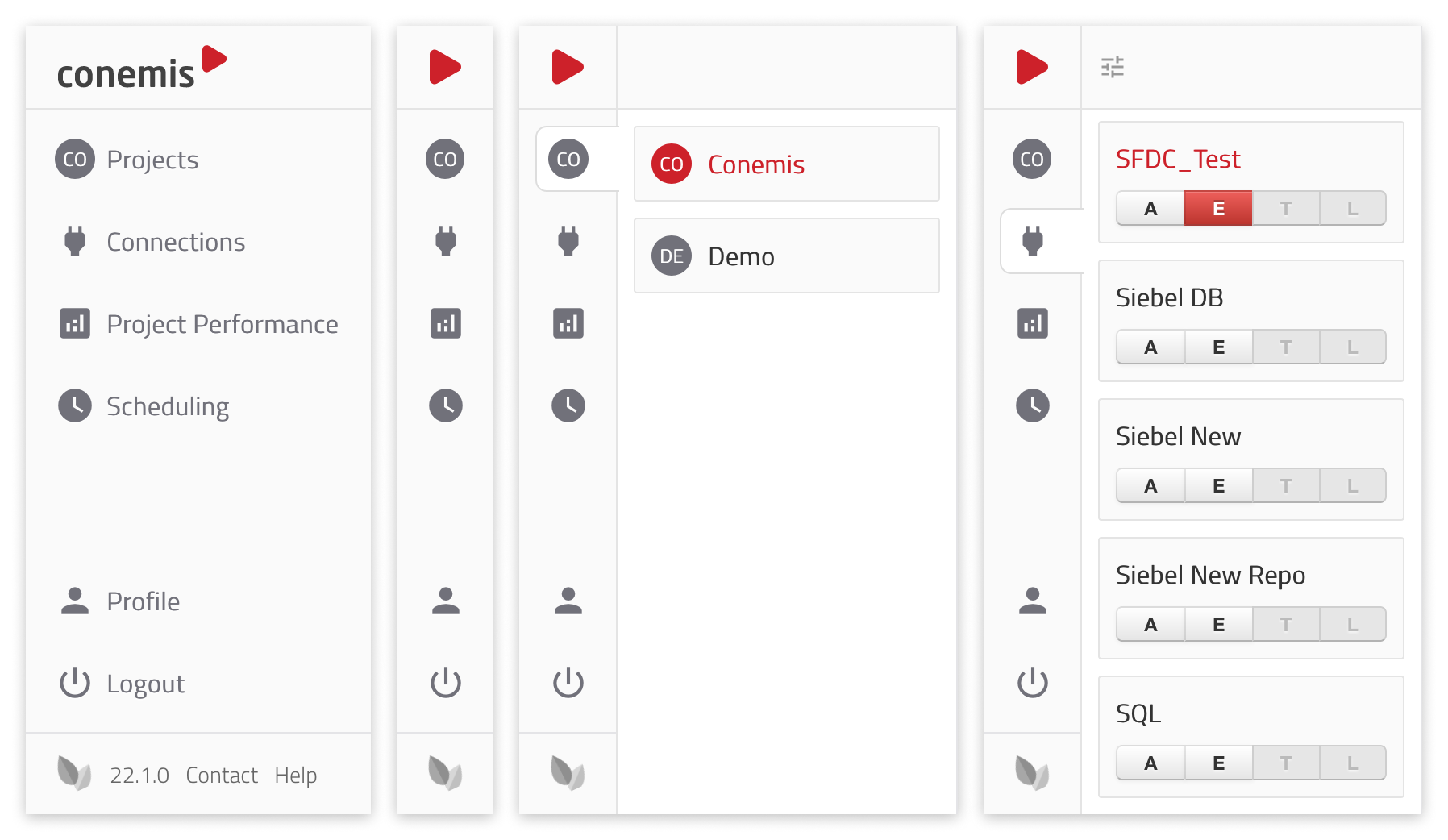Open Project Performance via the chart icon
1448x840 pixels.
pyautogui.click(x=75, y=323)
